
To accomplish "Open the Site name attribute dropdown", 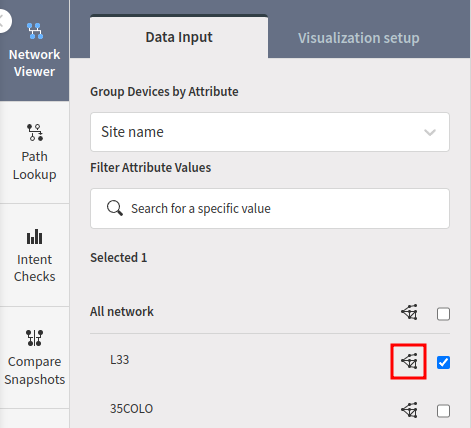I will (270, 132).
